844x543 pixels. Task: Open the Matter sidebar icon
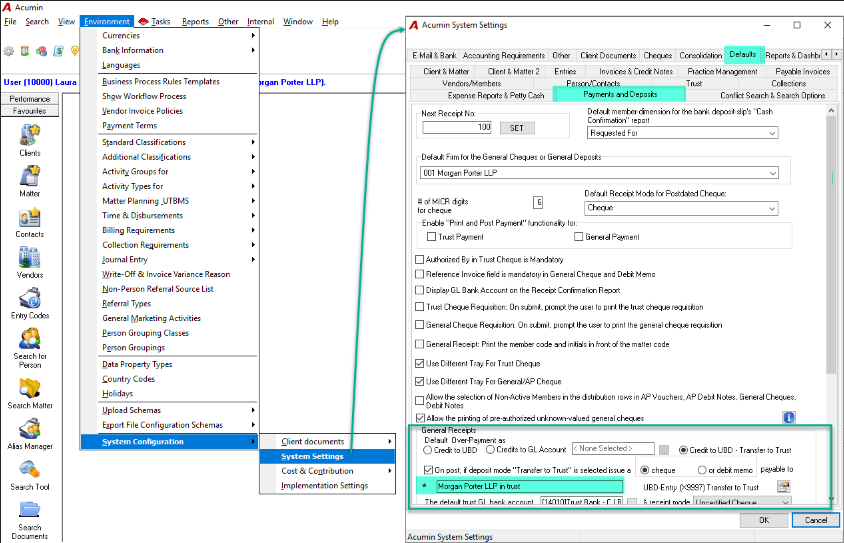[30, 176]
